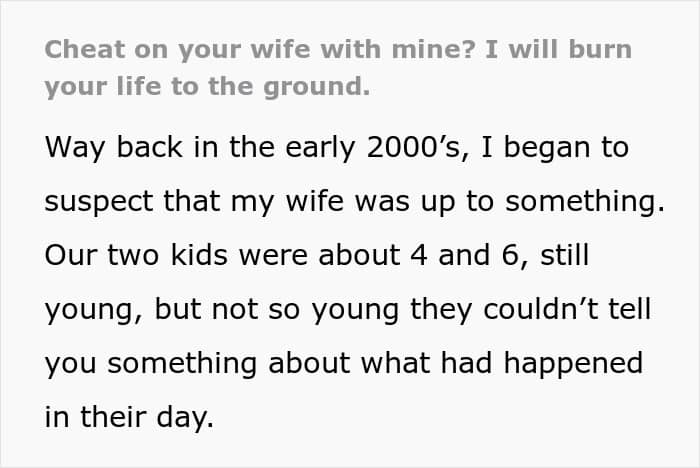Click the word "young," starting the fourth line
Image resolution: width=700 pixels, height=468 pixels.
(94, 310)
